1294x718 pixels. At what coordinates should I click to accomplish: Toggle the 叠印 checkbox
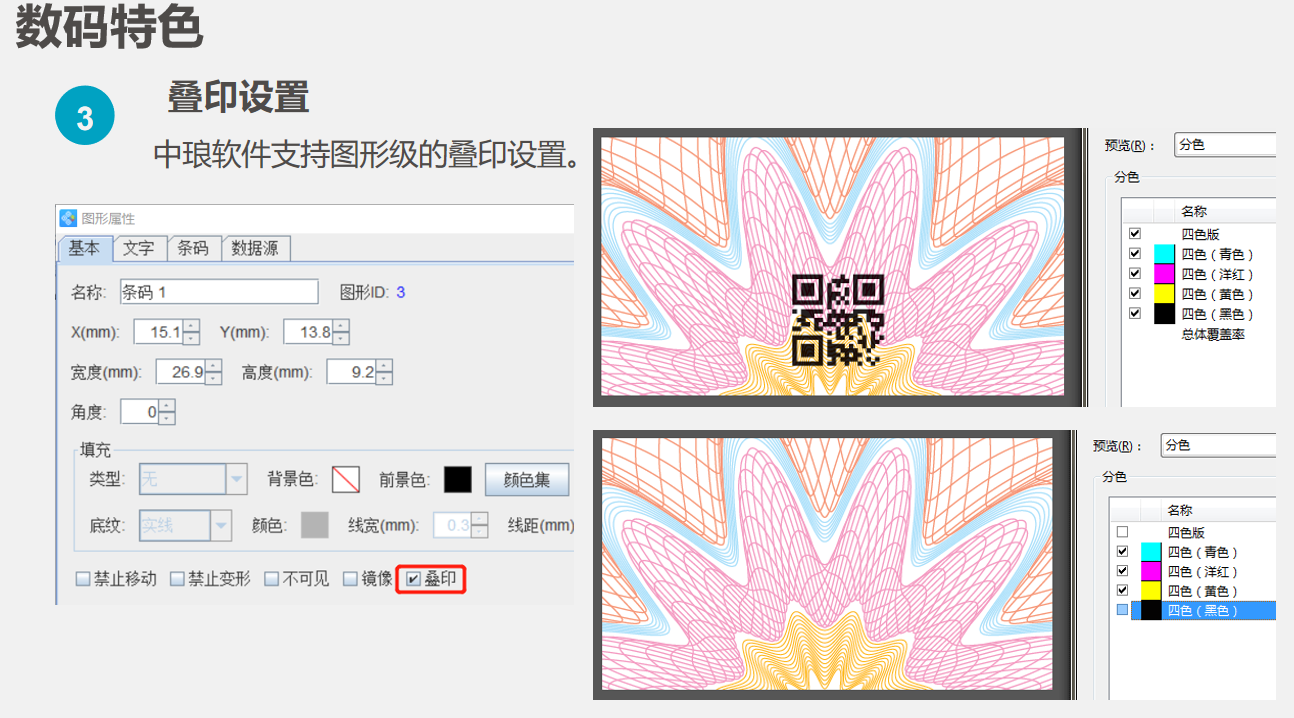point(413,579)
